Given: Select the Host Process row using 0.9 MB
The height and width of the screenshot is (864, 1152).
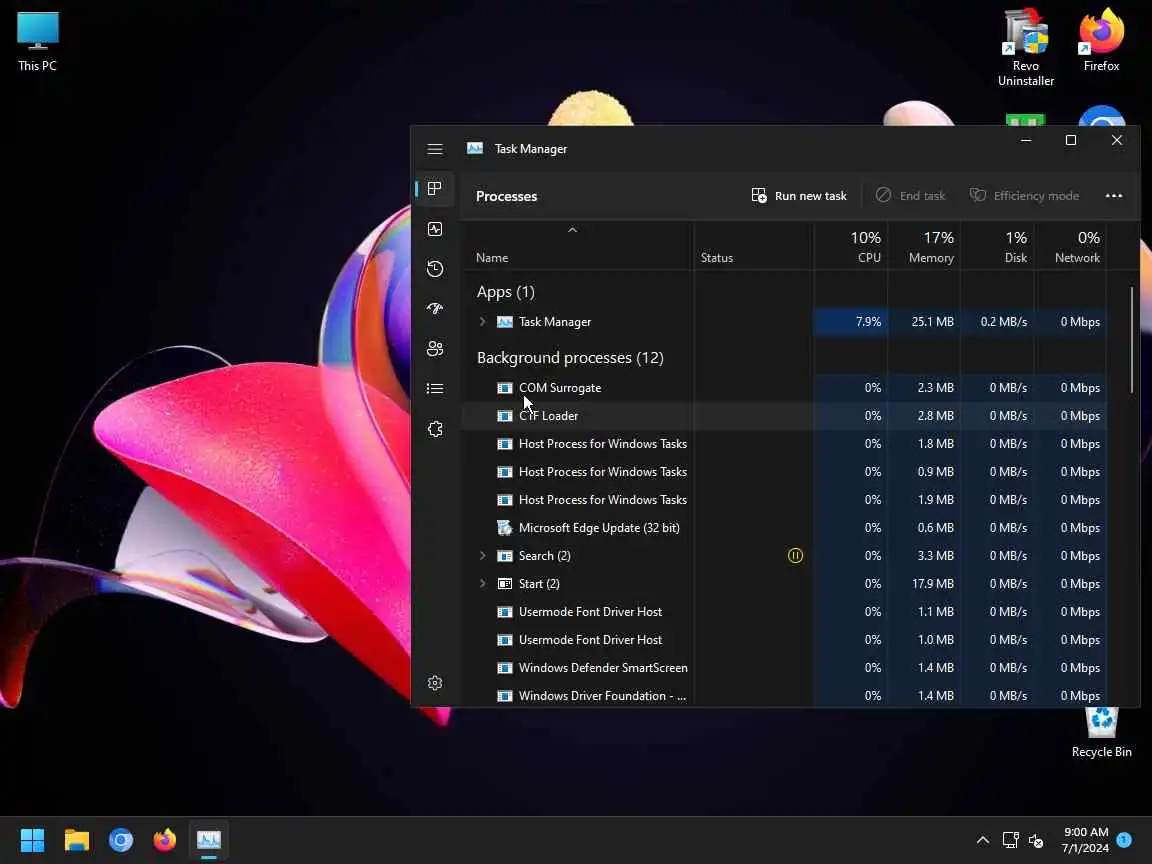Looking at the screenshot, I should pyautogui.click(x=784, y=472).
